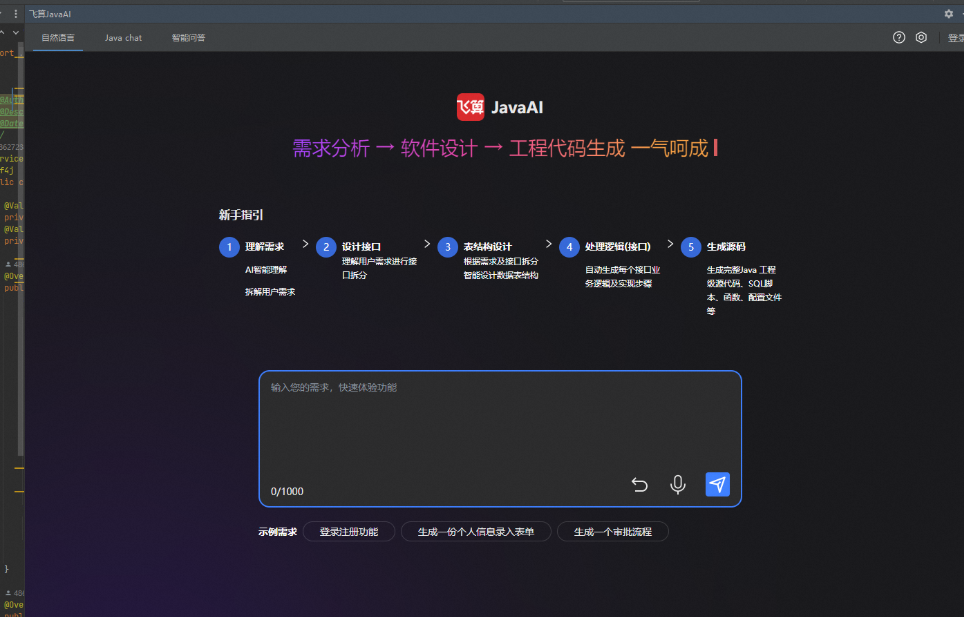Open the tool window gear options
Viewport: 964px width, 617px height.
(x=949, y=14)
